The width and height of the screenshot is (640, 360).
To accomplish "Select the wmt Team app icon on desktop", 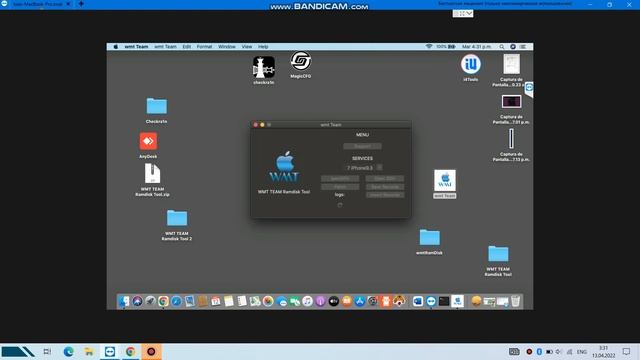I will click(x=445, y=180).
